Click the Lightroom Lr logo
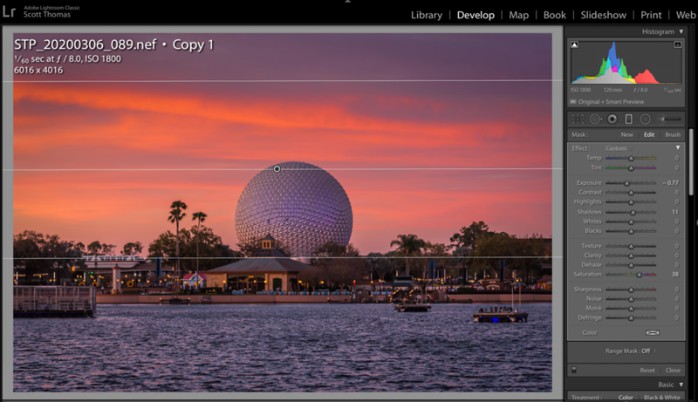Image resolution: width=698 pixels, height=402 pixels. pos(9,11)
